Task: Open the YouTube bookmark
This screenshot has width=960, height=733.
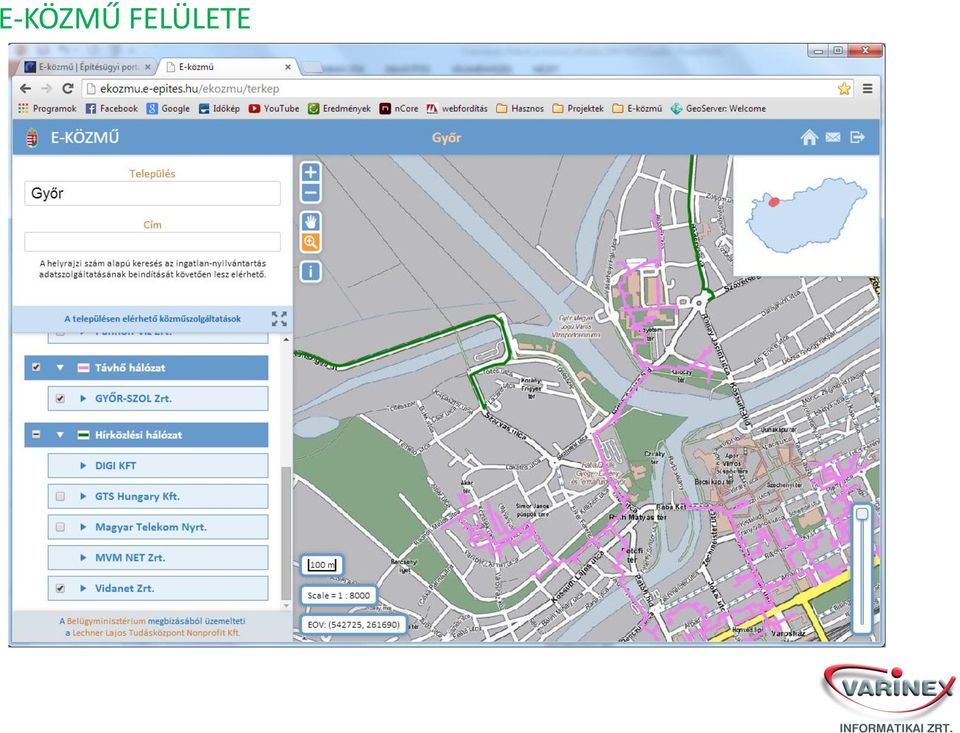Action: (x=274, y=108)
